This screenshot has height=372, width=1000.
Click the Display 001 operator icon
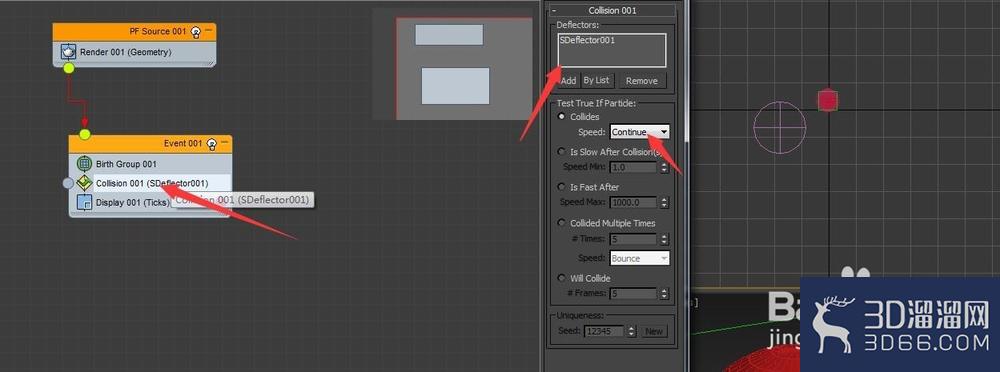point(84,202)
